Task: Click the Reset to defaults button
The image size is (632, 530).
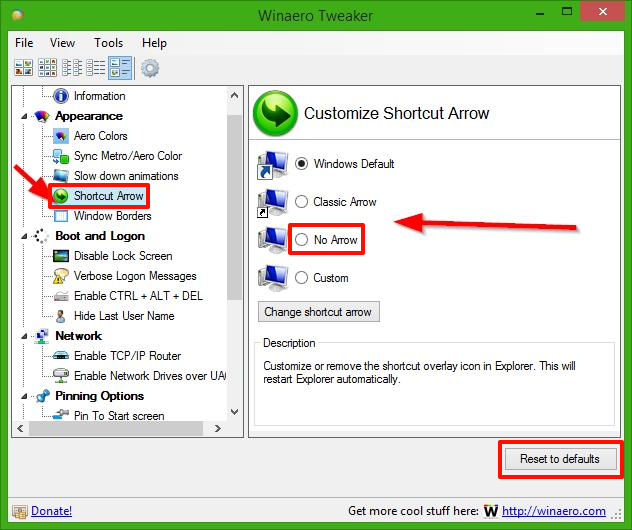Action: pos(561,459)
